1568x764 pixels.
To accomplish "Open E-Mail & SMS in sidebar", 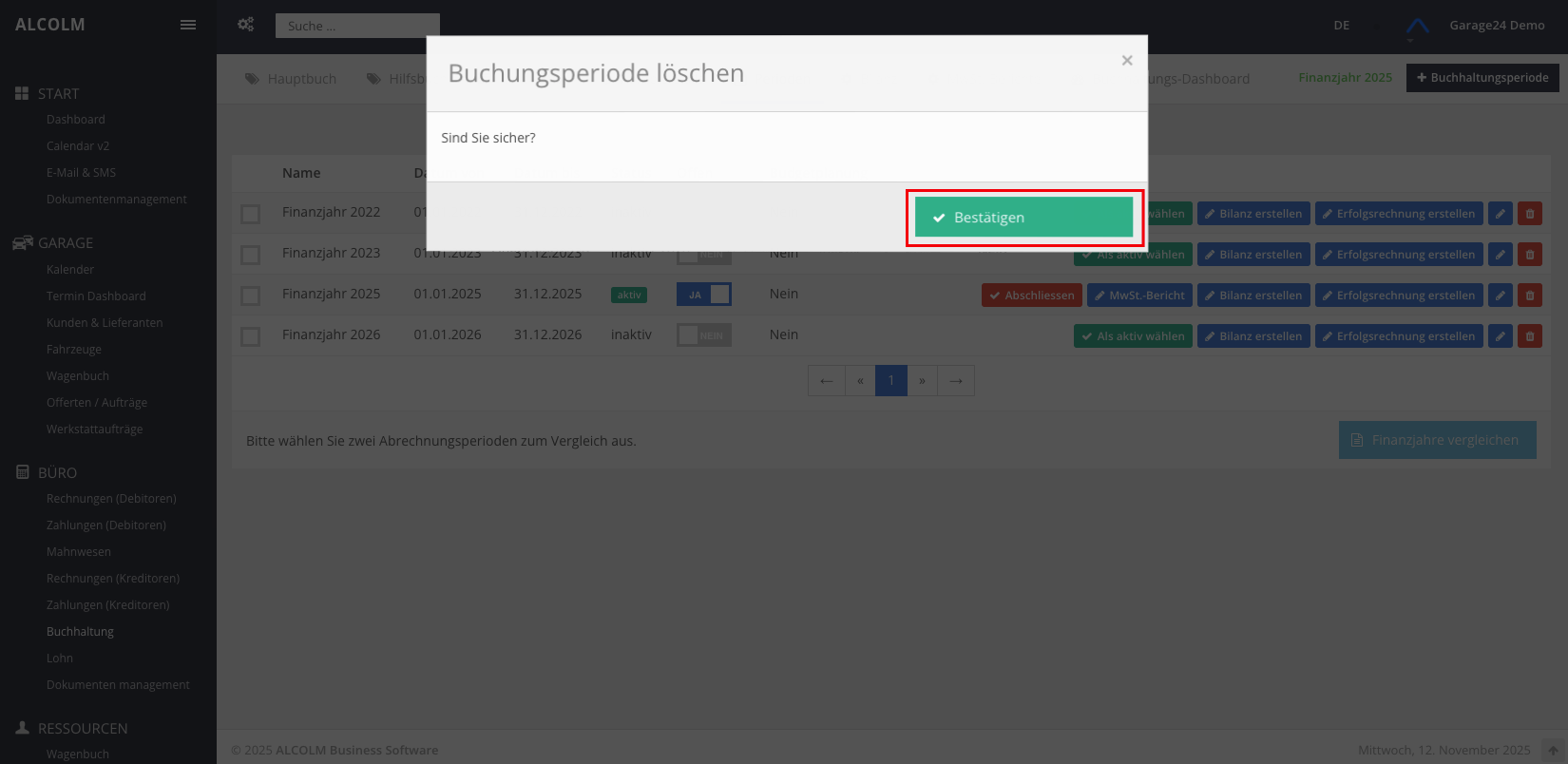I will (x=81, y=173).
